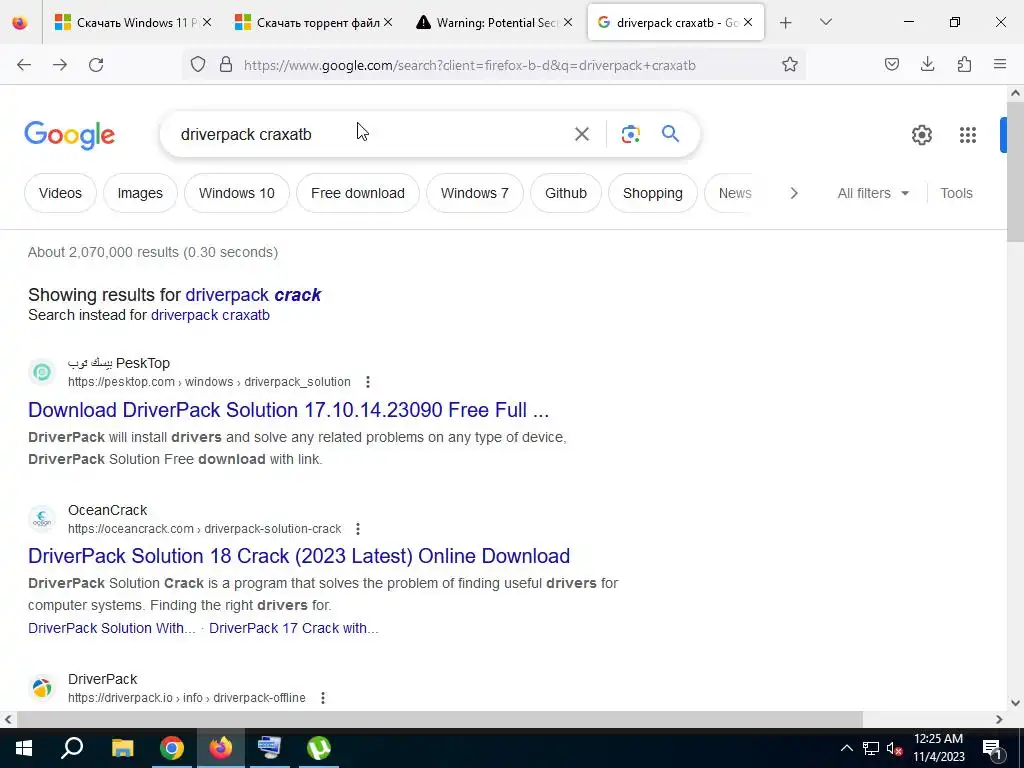Image resolution: width=1024 pixels, height=768 pixels.
Task: Open Google apps grid
Action: tap(967, 135)
